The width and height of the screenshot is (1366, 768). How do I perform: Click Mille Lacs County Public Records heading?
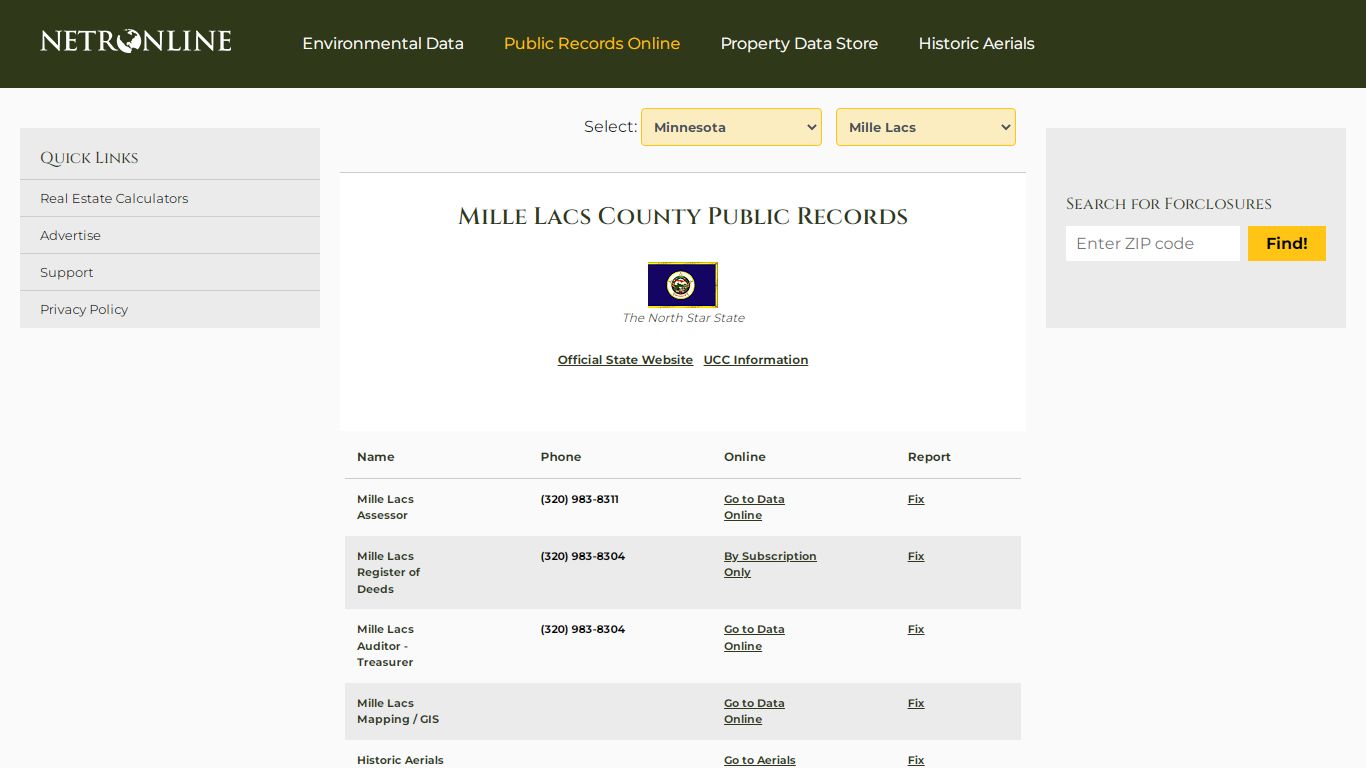click(683, 216)
